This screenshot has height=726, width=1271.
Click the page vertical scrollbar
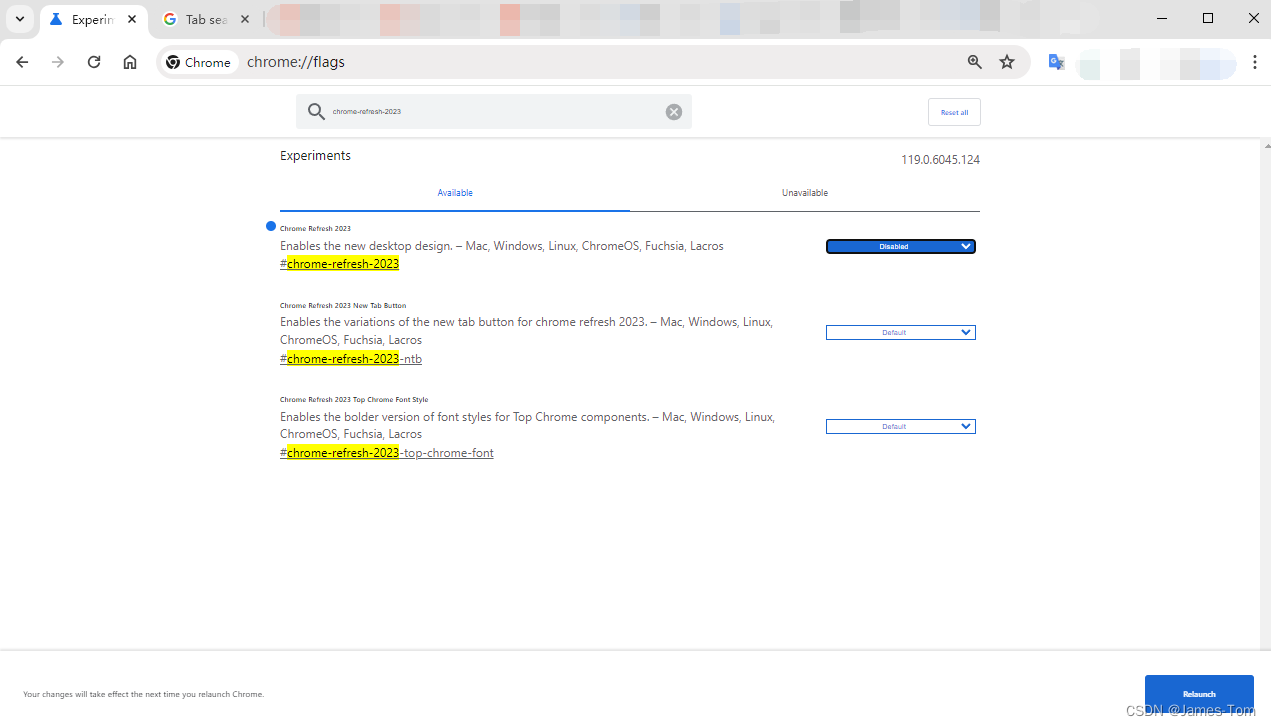point(1265,394)
